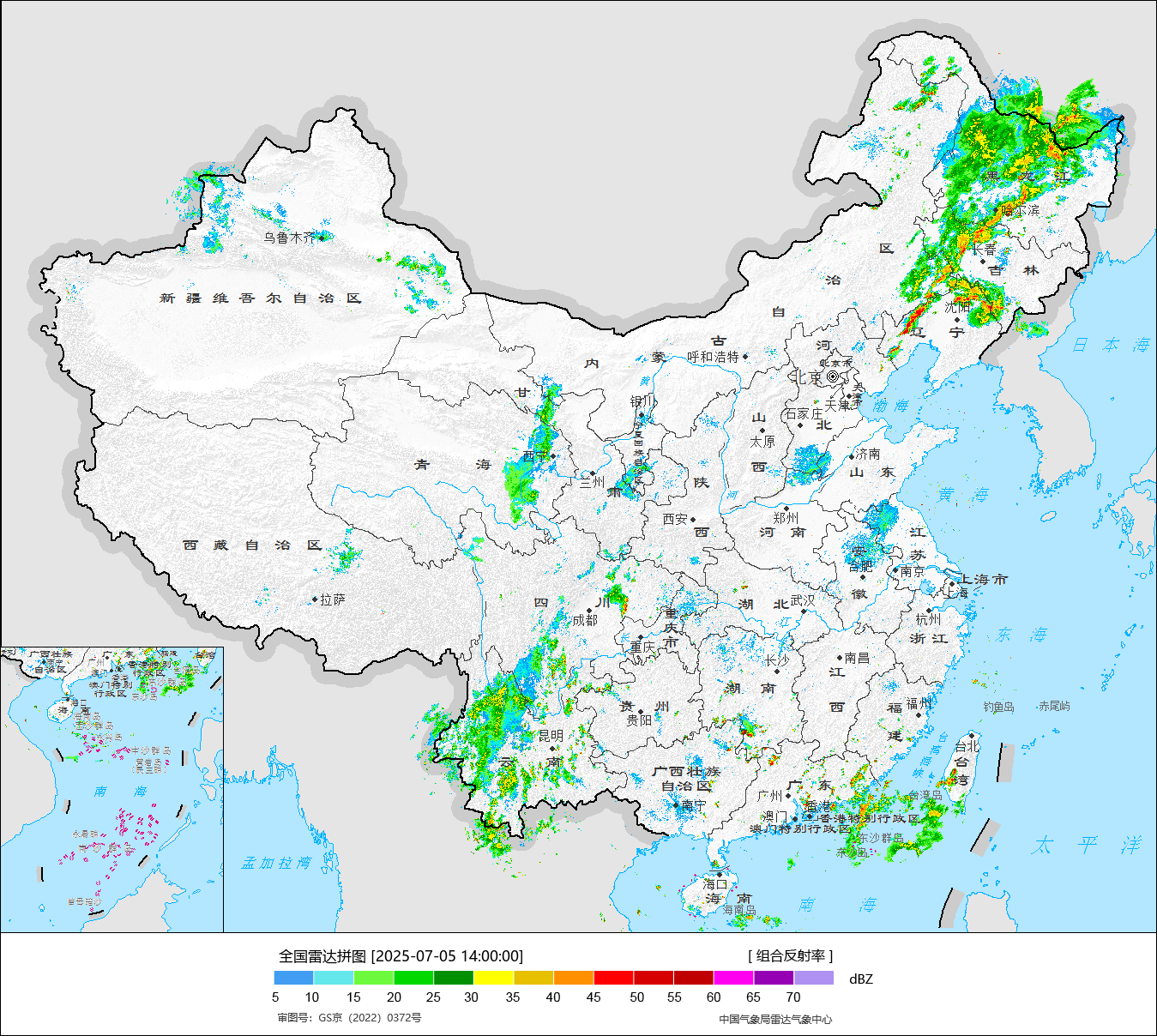Click the 中国气象局雷达气象中心 credit text
The height and width of the screenshot is (1036, 1157).
point(774,1019)
